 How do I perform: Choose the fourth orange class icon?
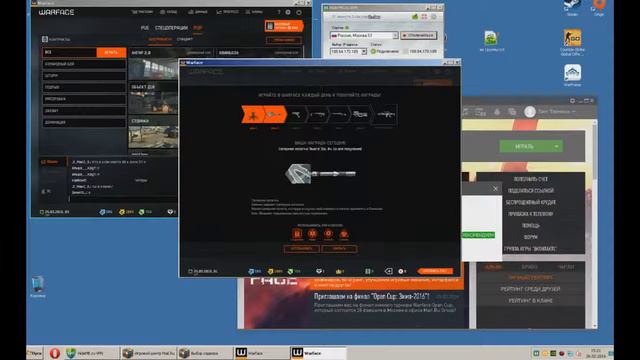(344, 234)
